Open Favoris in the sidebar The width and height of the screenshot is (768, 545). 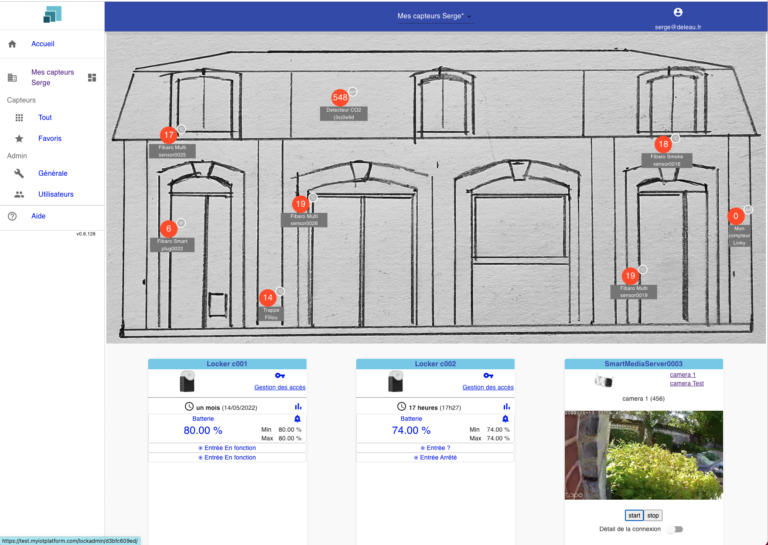coord(50,138)
